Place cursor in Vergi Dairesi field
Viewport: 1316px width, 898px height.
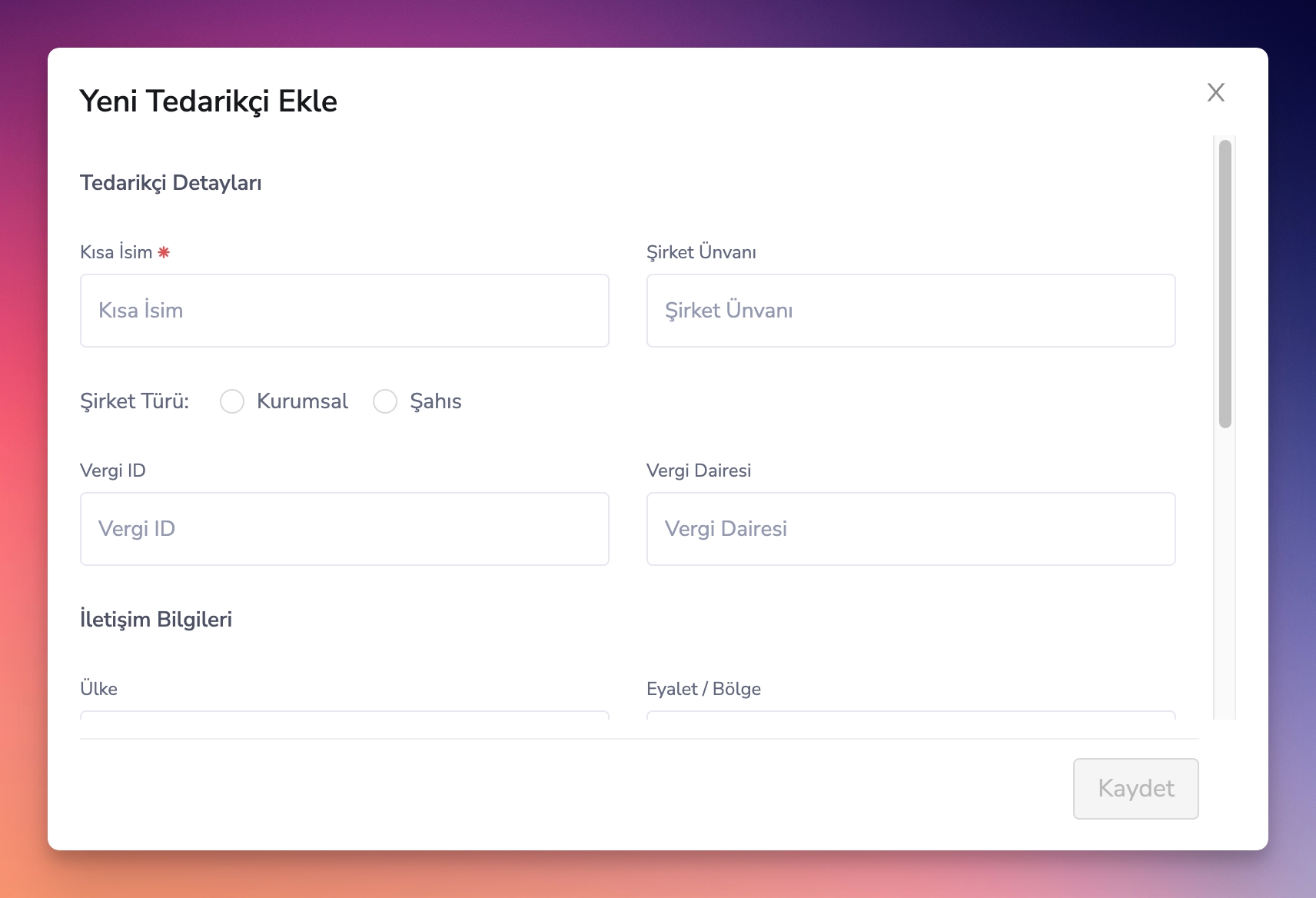click(910, 529)
